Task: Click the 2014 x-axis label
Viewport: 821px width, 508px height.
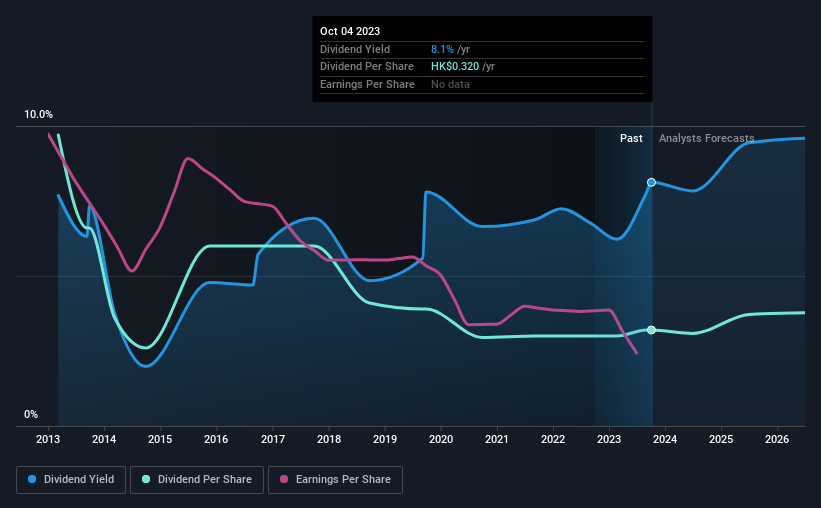Action: 104,439
